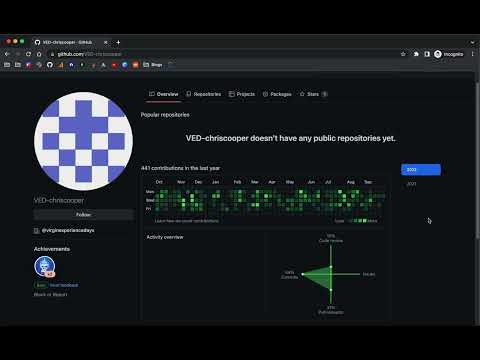
Task: Open the orange chart bookmark
Action: [60, 65]
